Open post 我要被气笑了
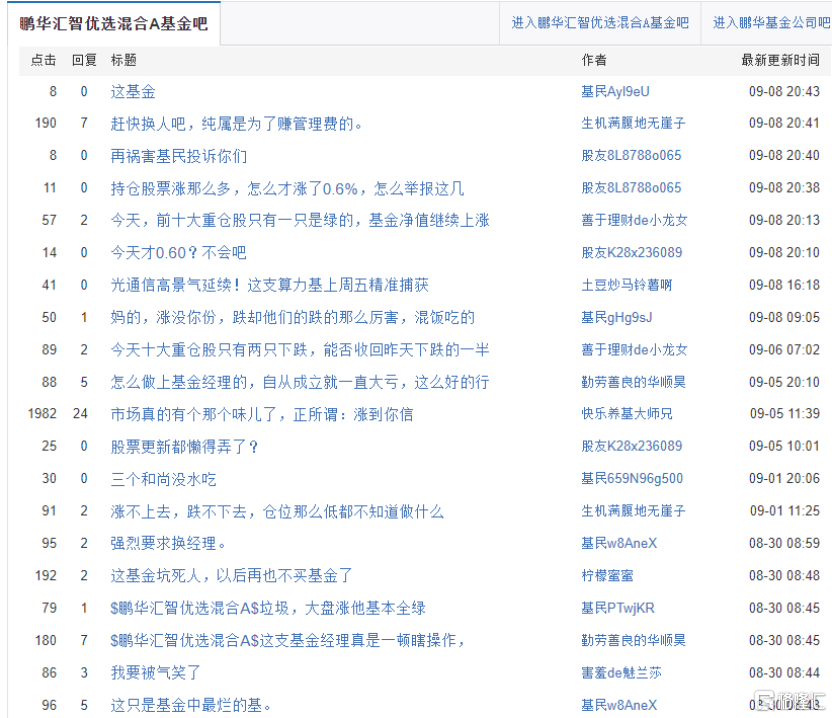832x718 pixels. pos(155,672)
